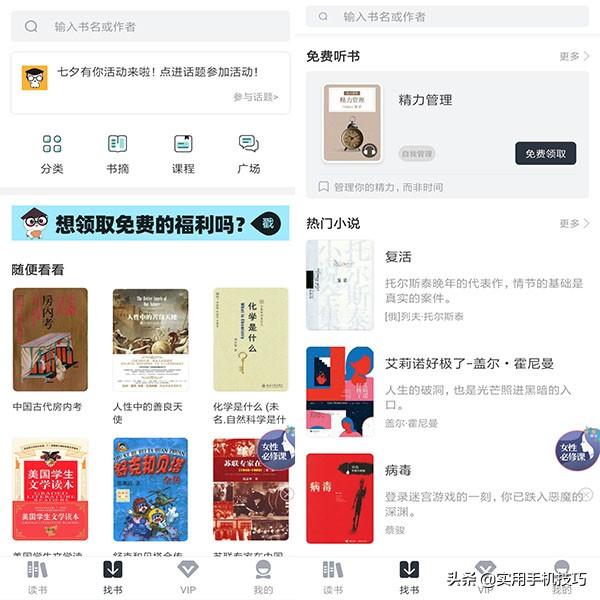Switch to the VIP tab in left bottom bar

pos(188,577)
